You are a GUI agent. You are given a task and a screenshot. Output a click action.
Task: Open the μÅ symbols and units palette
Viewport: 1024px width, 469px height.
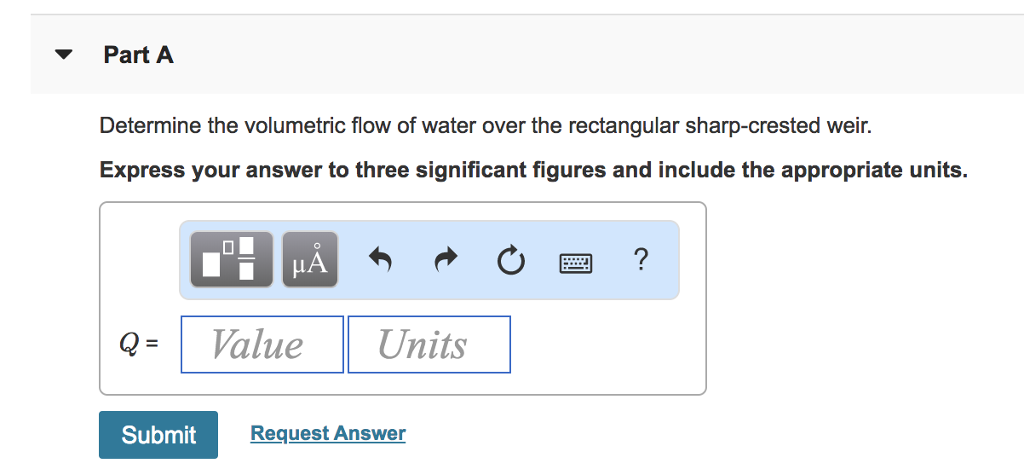[310, 259]
